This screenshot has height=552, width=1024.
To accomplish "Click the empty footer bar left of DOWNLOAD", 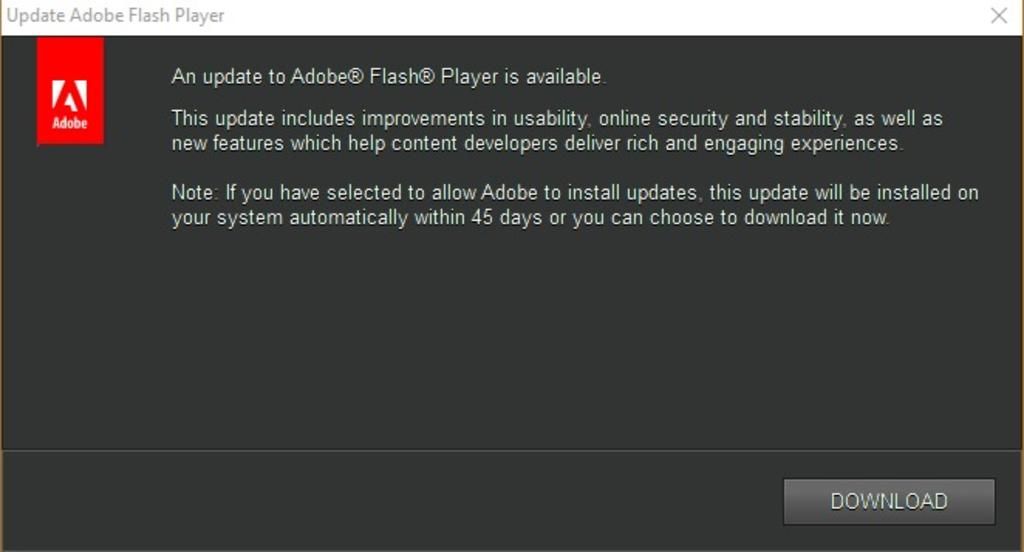I will 392,500.
